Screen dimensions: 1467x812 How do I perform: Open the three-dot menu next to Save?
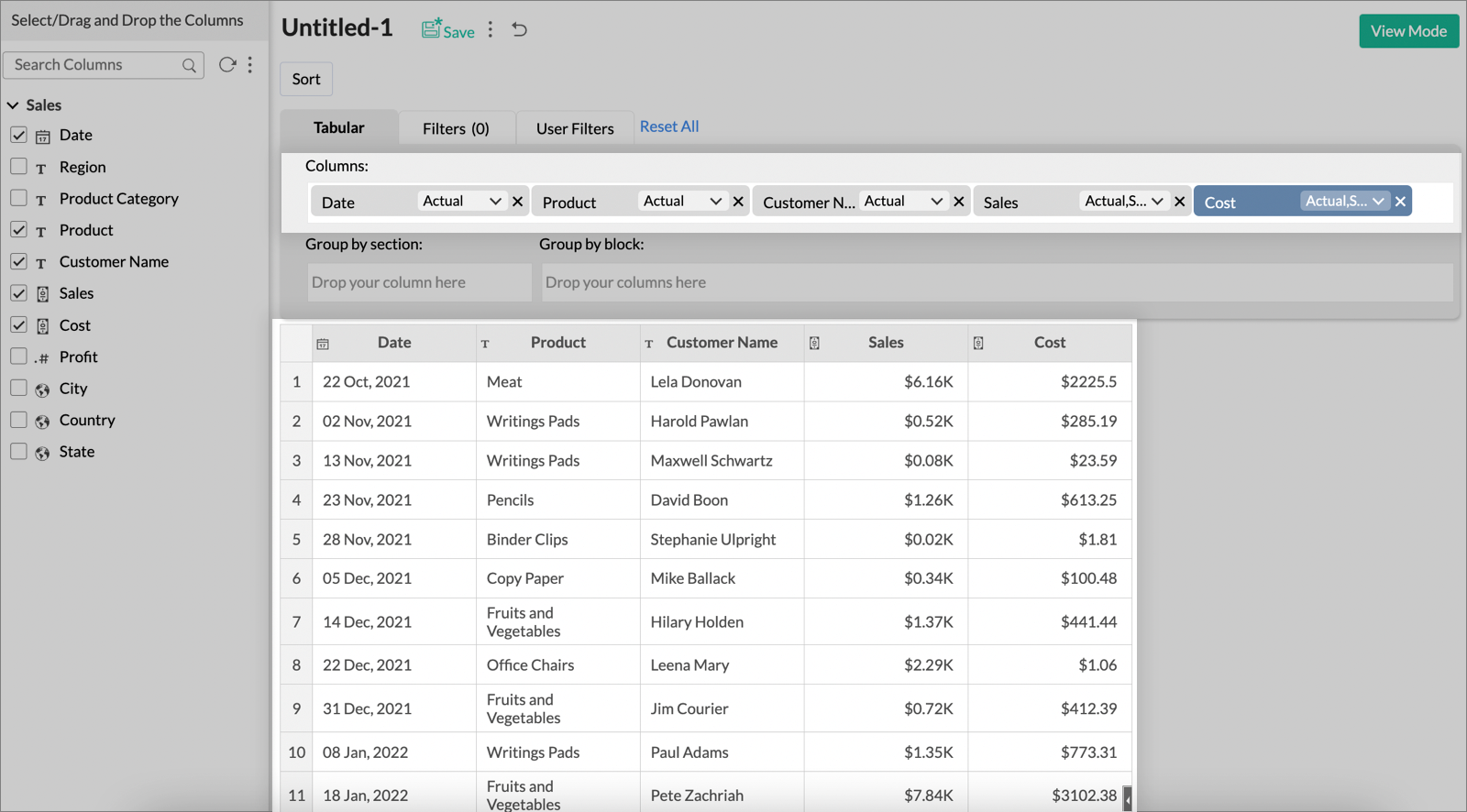[x=491, y=29]
